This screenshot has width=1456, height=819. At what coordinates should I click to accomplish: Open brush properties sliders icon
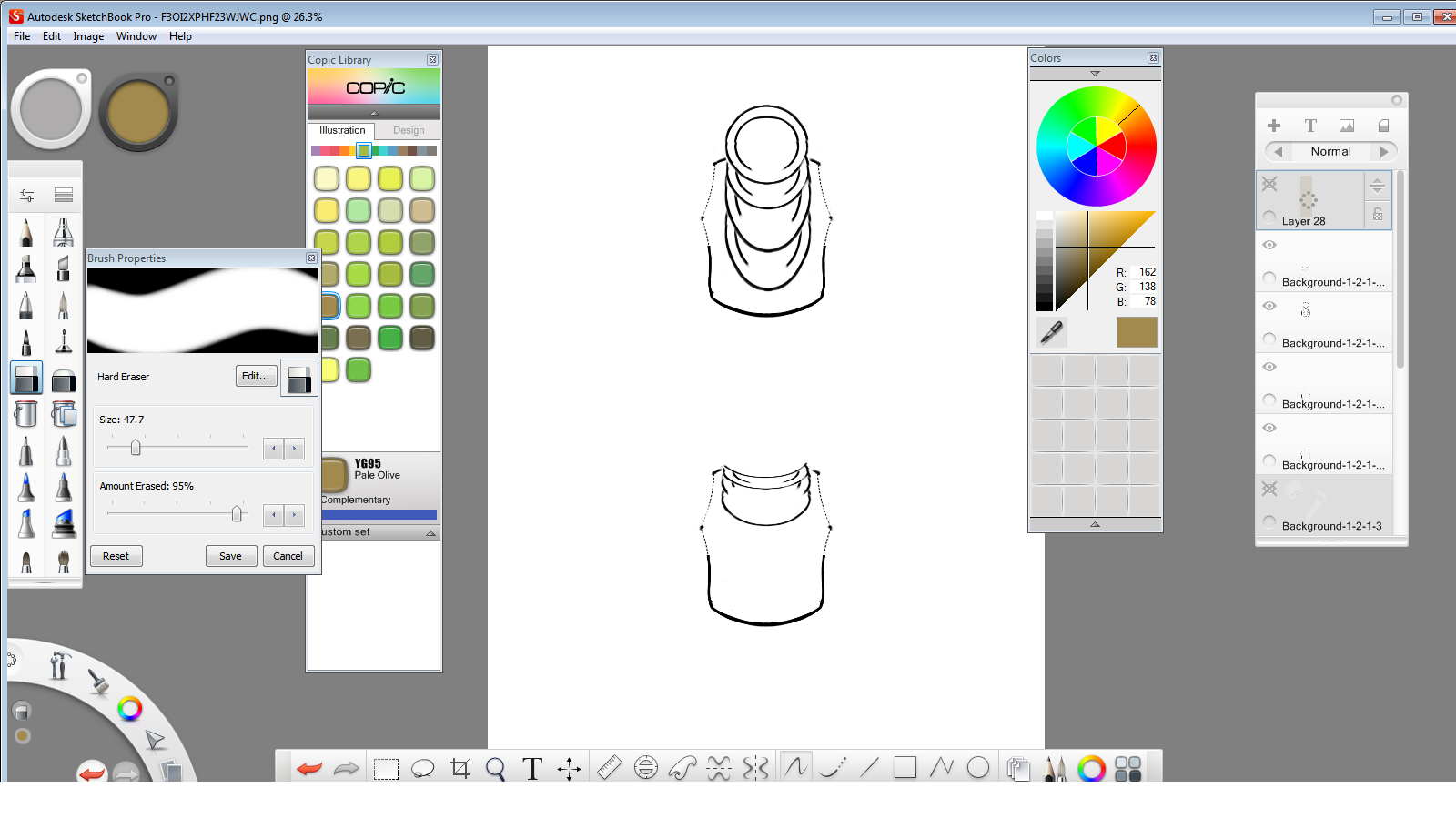pos(26,196)
